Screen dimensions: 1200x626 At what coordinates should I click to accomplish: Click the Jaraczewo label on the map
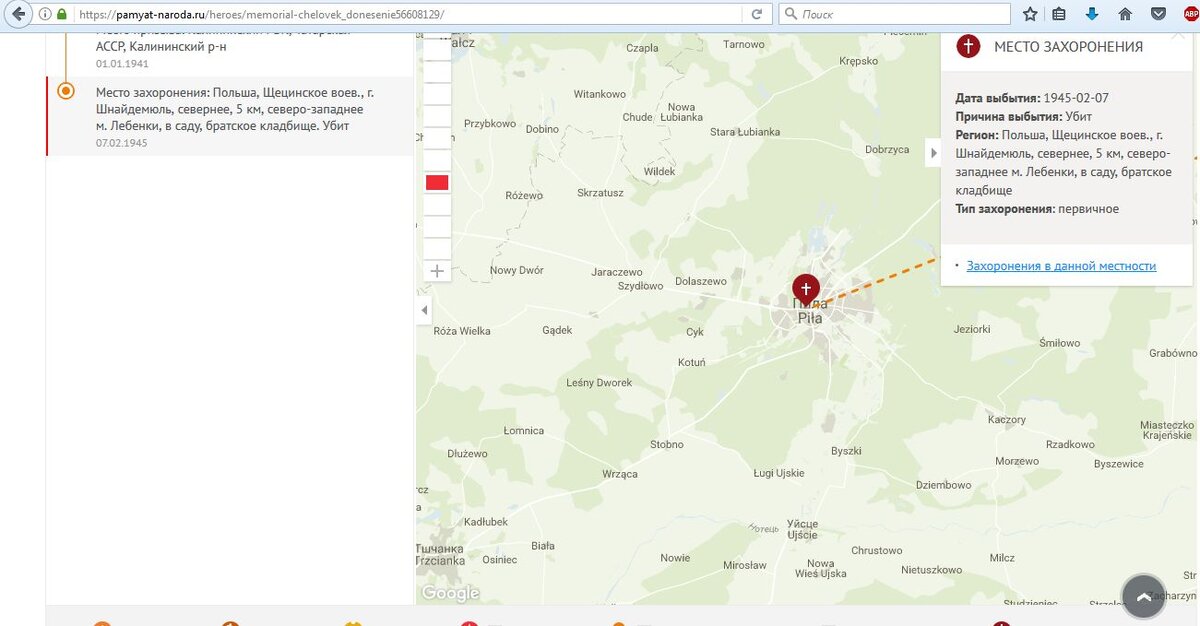(617, 271)
